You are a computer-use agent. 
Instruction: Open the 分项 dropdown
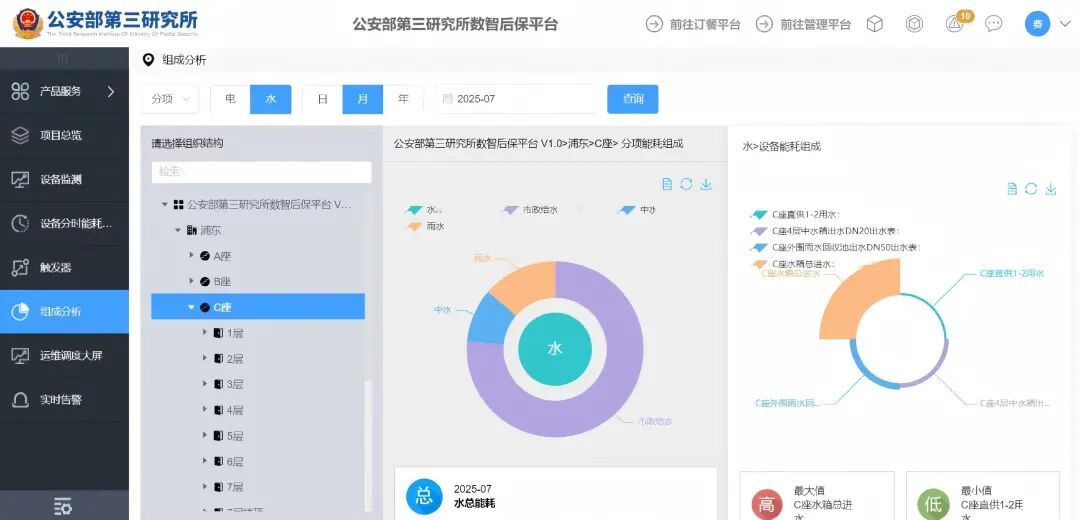pos(169,98)
